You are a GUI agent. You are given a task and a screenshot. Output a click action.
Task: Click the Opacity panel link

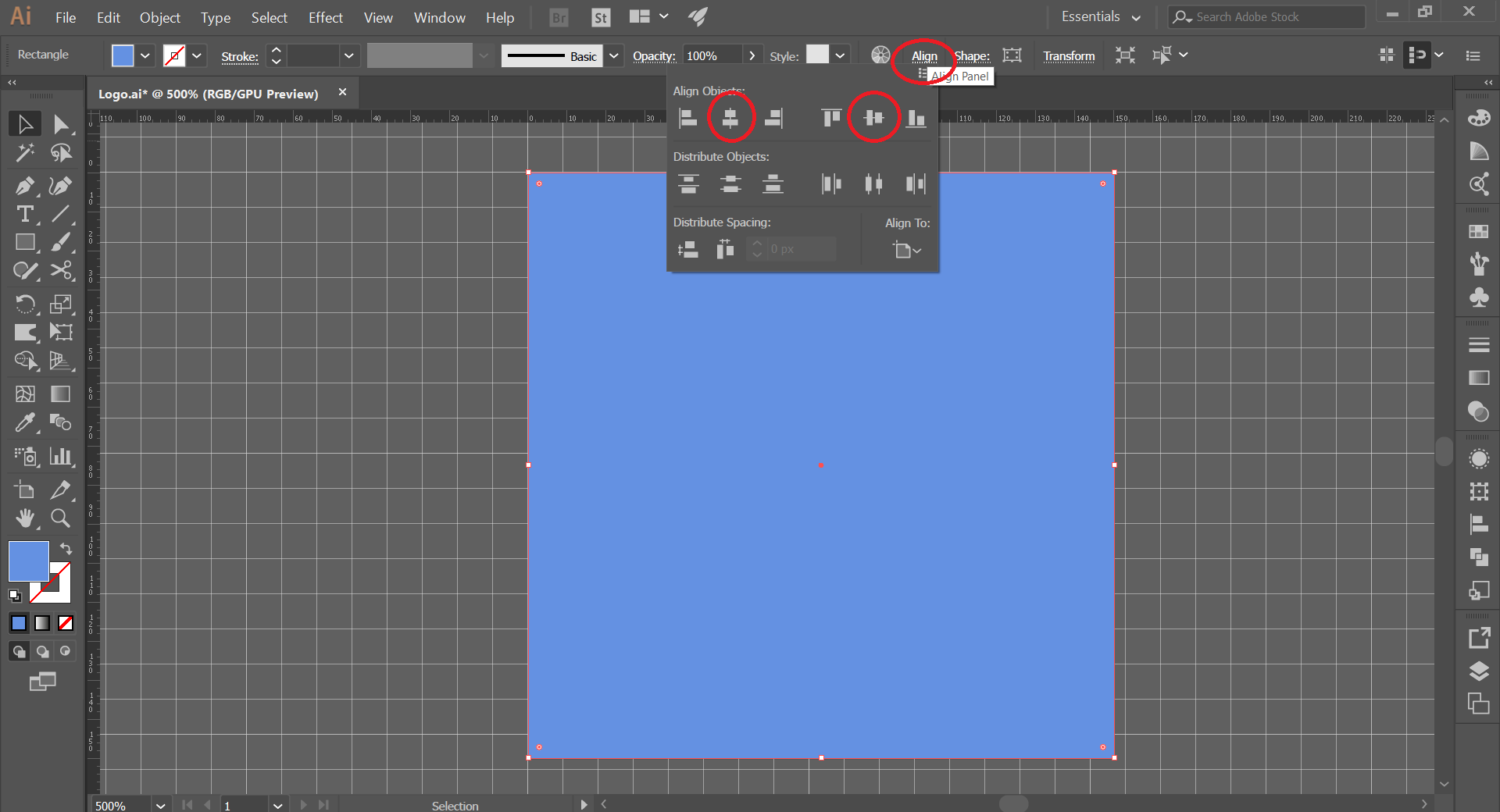654,56
